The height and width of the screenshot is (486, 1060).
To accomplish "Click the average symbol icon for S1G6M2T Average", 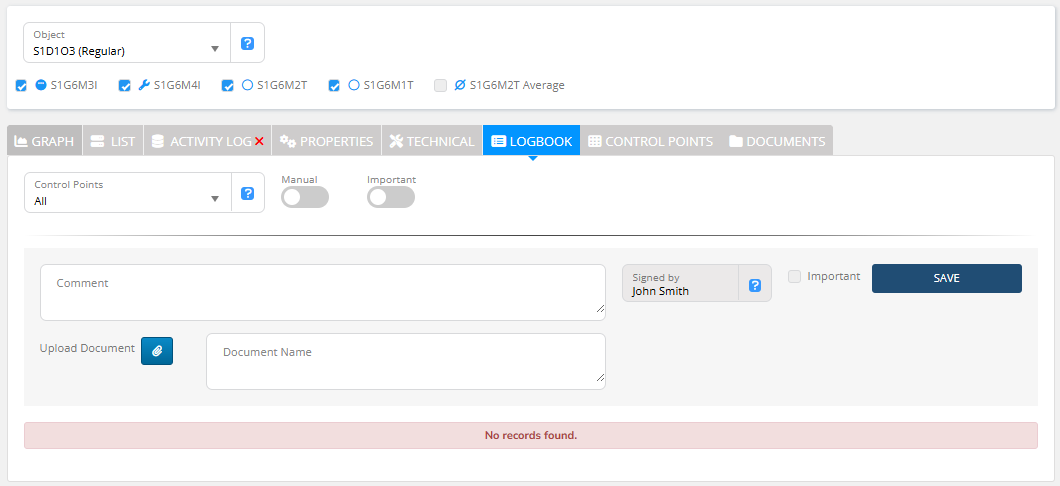I will coord(460,85).
